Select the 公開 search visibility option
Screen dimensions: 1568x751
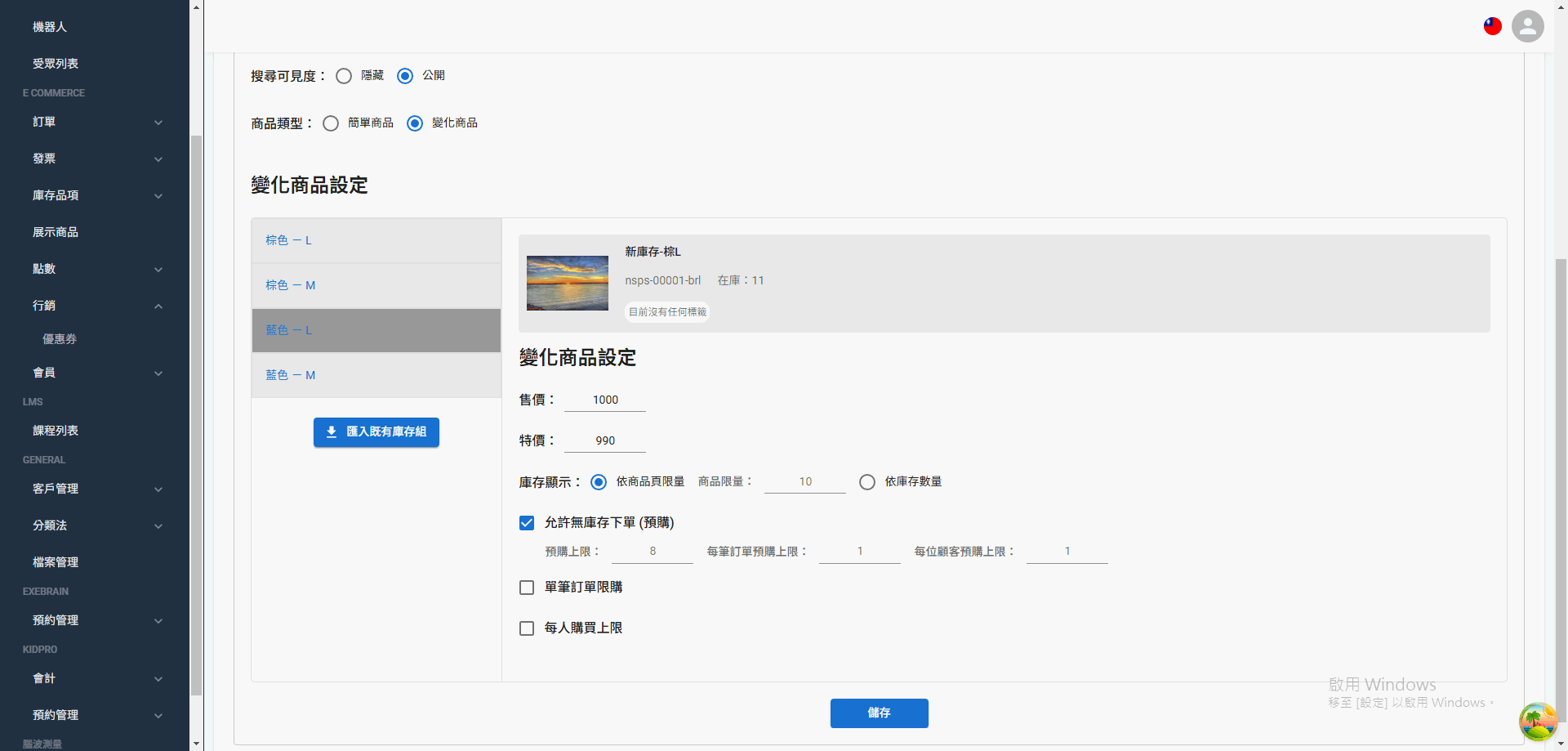405,76
